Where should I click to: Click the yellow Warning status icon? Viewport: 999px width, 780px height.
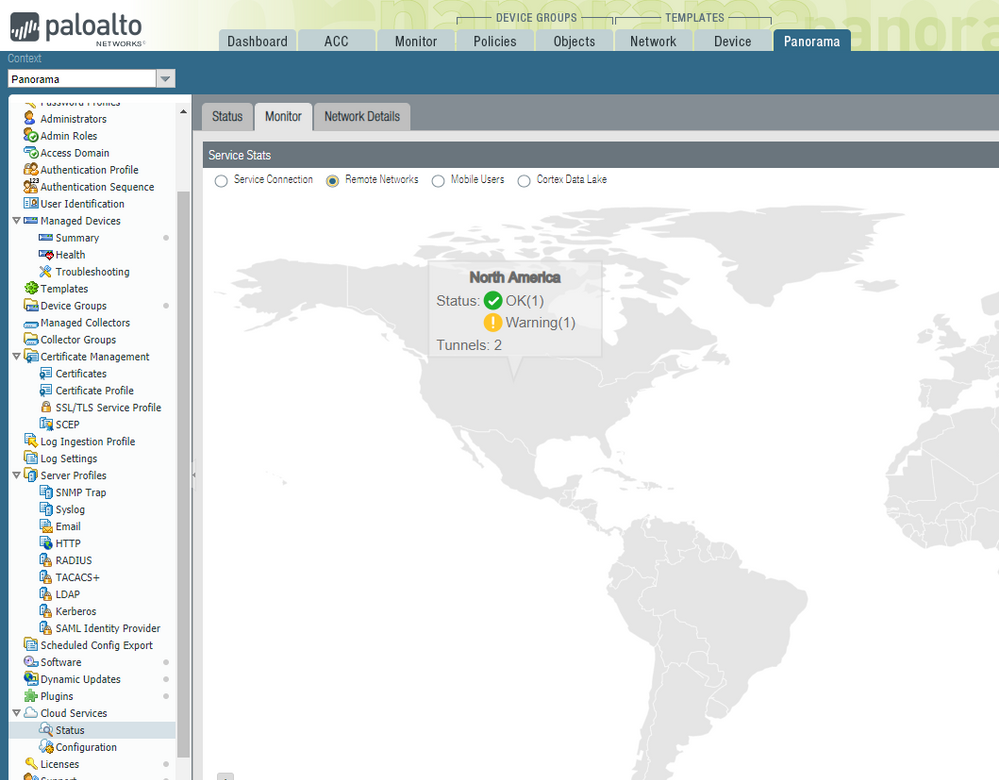493,322
